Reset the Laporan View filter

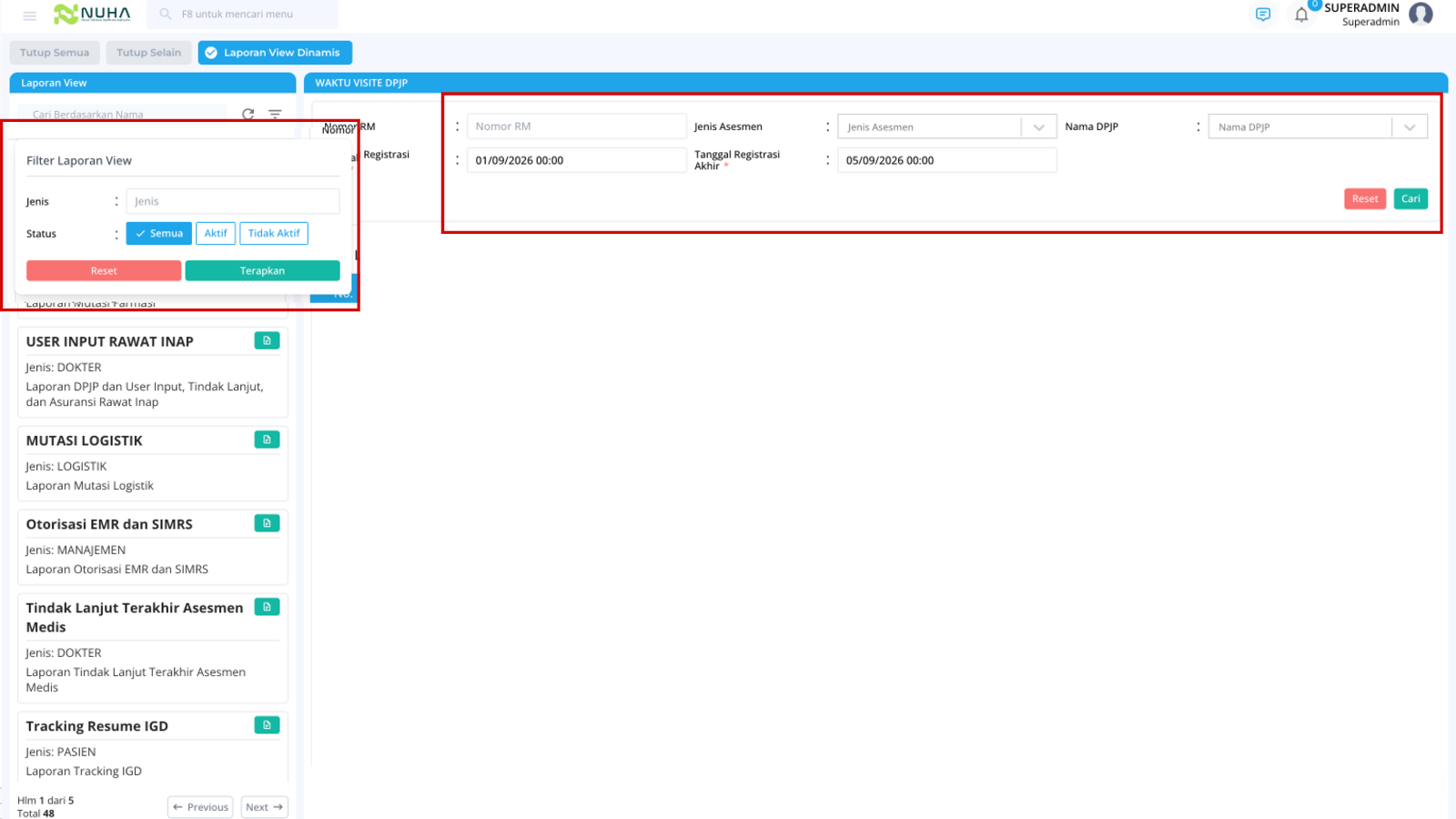pos(104,271)
